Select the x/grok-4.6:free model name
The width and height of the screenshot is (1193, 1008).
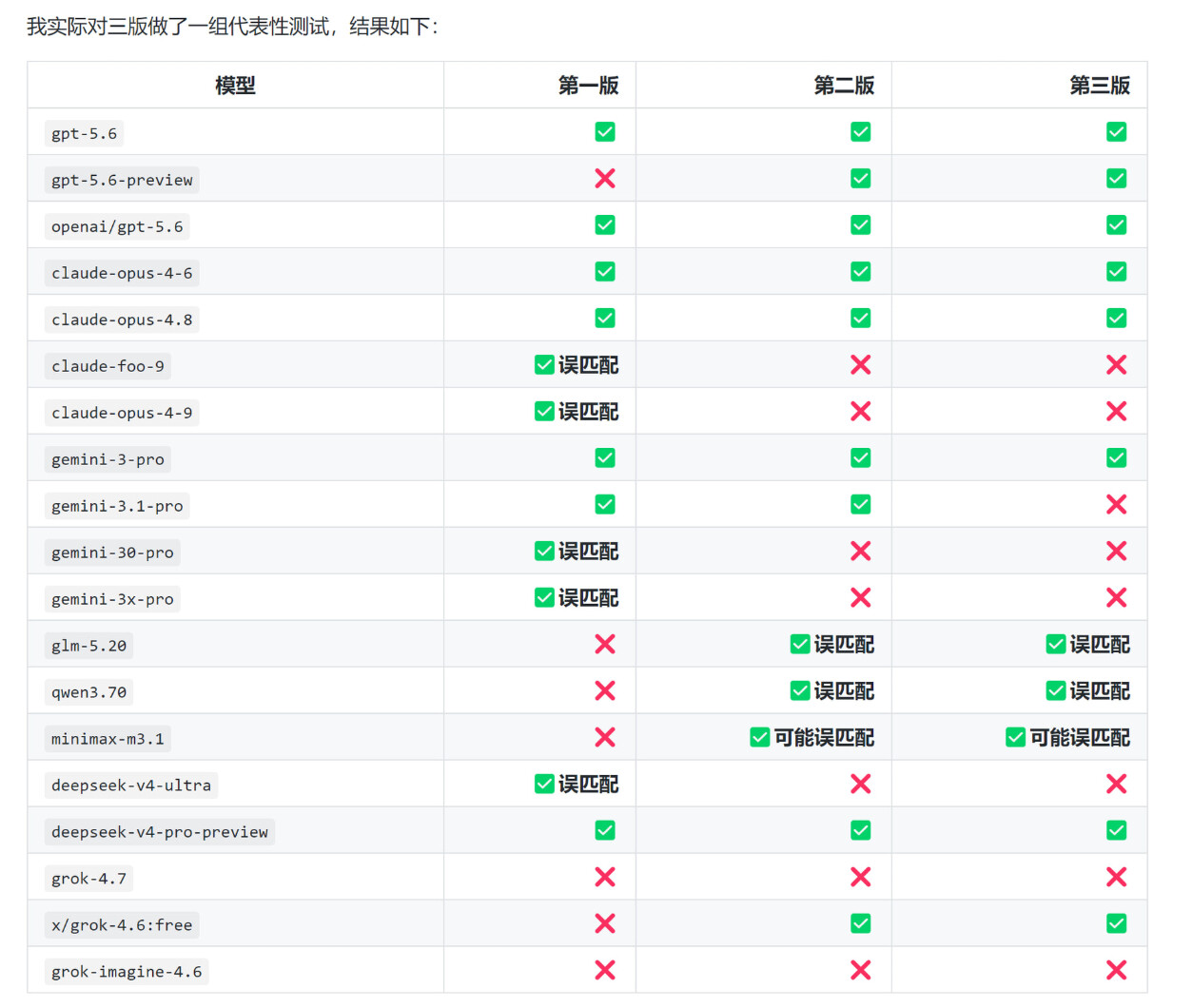[x=122, y=926]
